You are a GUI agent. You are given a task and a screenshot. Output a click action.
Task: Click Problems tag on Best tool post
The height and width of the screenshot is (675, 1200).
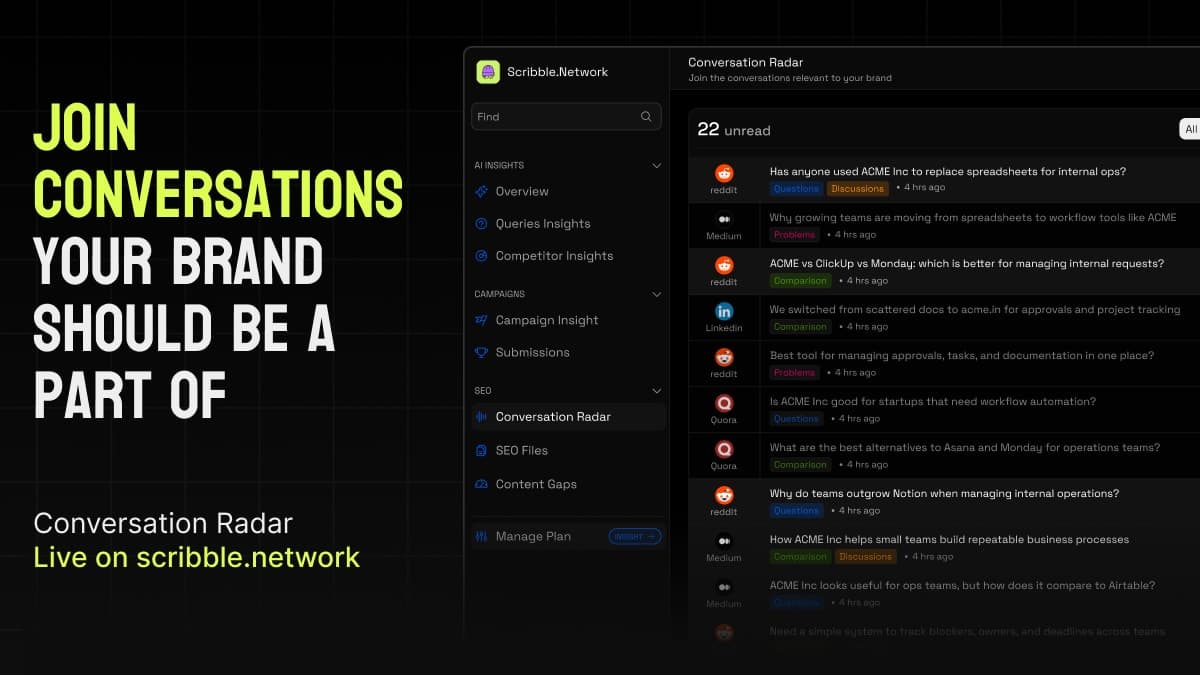click(x=794, y=372)
